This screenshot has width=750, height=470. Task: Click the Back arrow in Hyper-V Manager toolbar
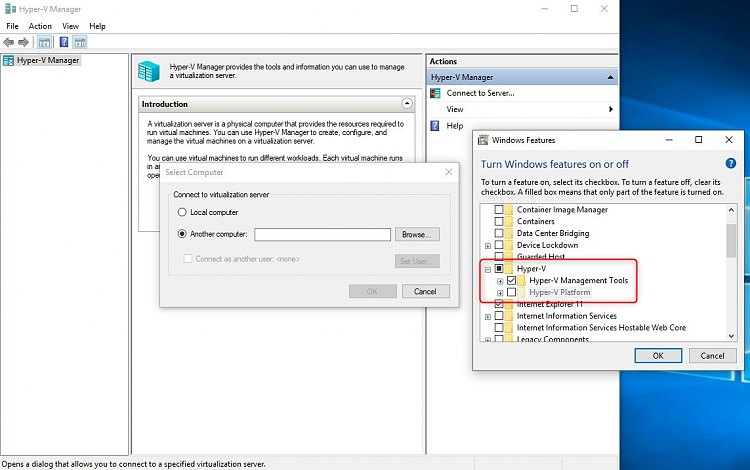[x=9, y=43]
